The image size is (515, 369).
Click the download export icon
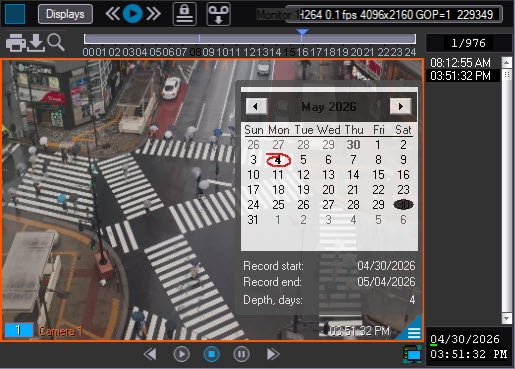click(36, 43)
